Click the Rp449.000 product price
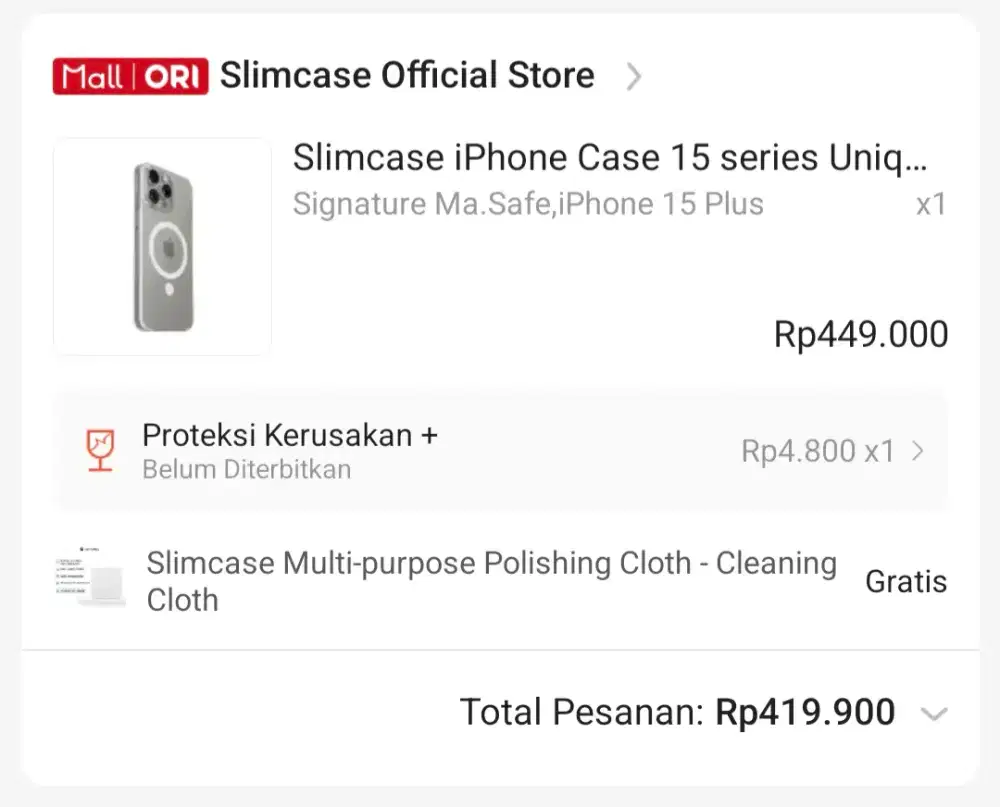Screen dimensions: 1000x807 pos(861,334)
